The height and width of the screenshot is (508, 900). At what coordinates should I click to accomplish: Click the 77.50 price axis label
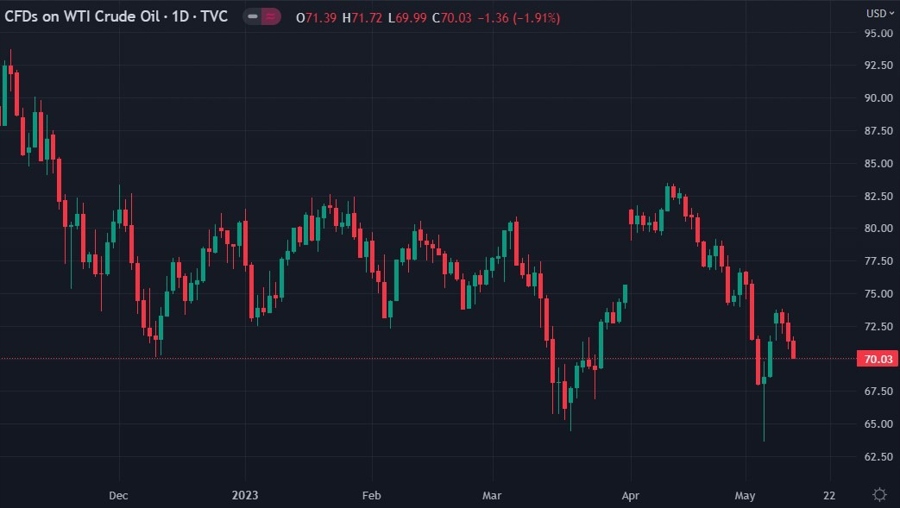point(878,261)
